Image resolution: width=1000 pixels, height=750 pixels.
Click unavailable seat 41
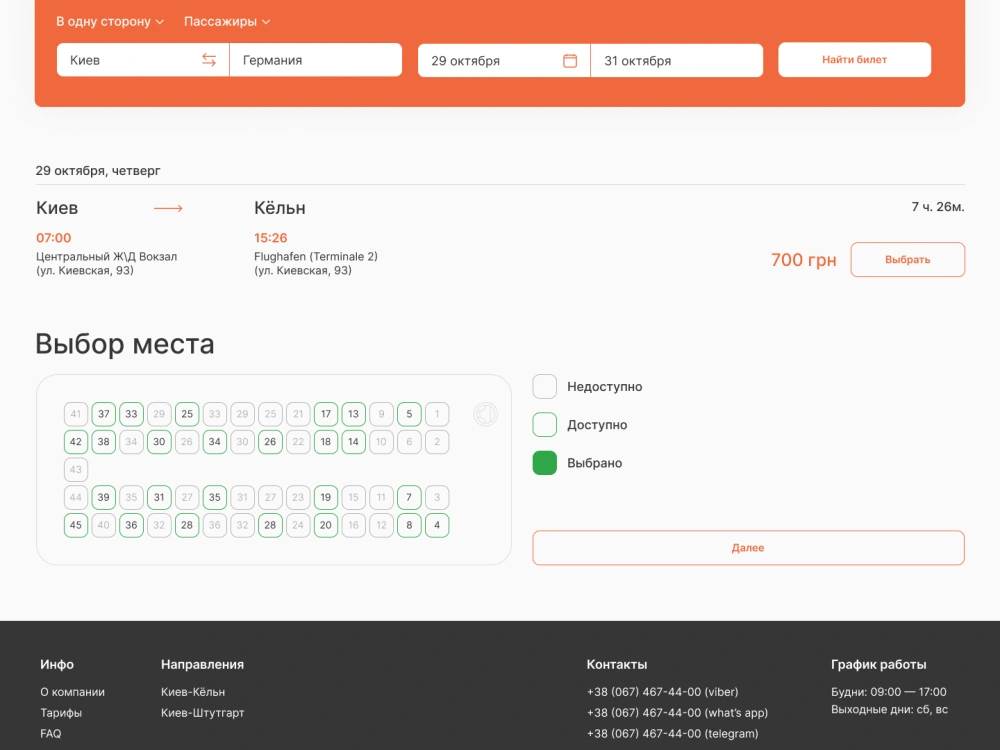coord(76,414)
